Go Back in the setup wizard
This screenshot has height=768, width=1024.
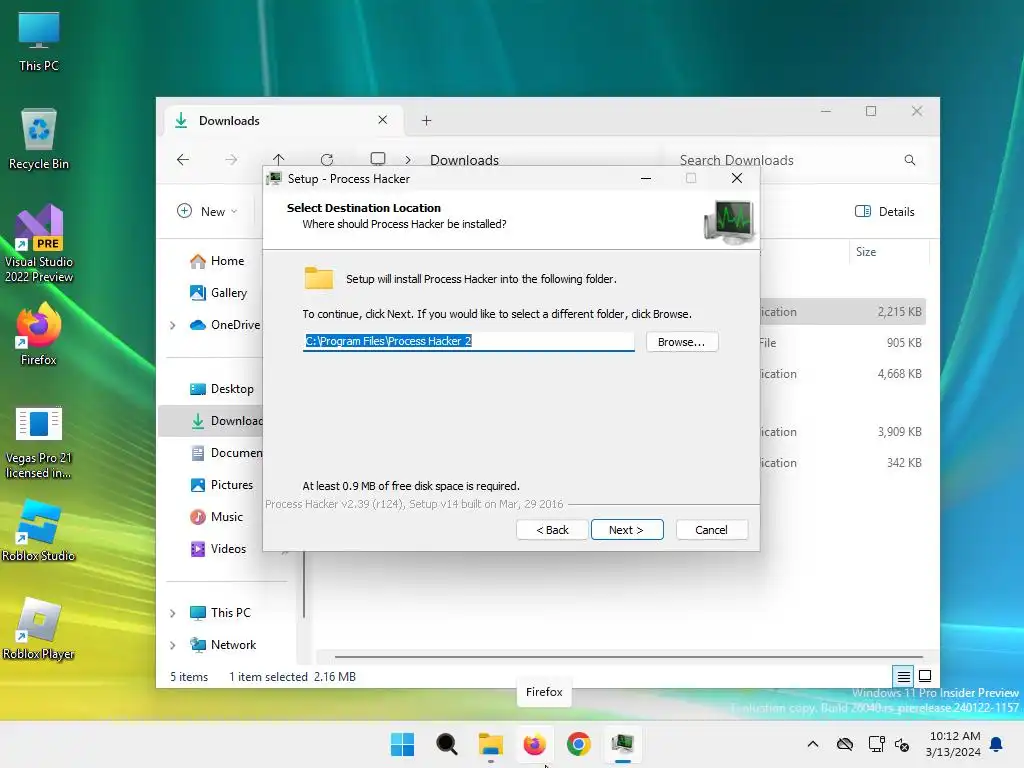(x=552, y=530)
